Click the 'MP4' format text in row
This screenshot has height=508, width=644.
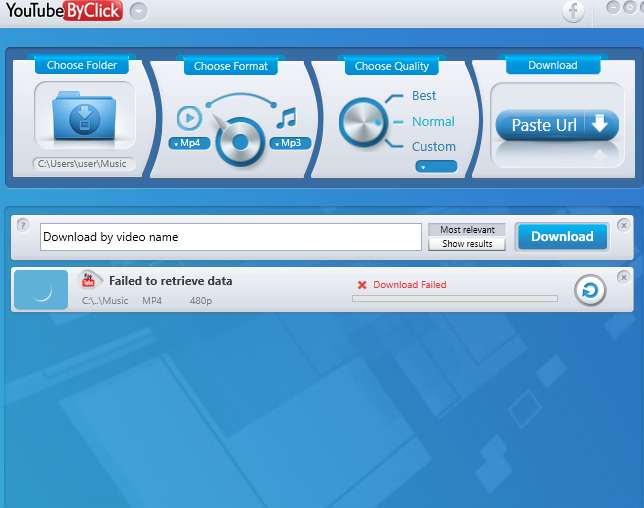pyautogui.click(x=152, y=301)
